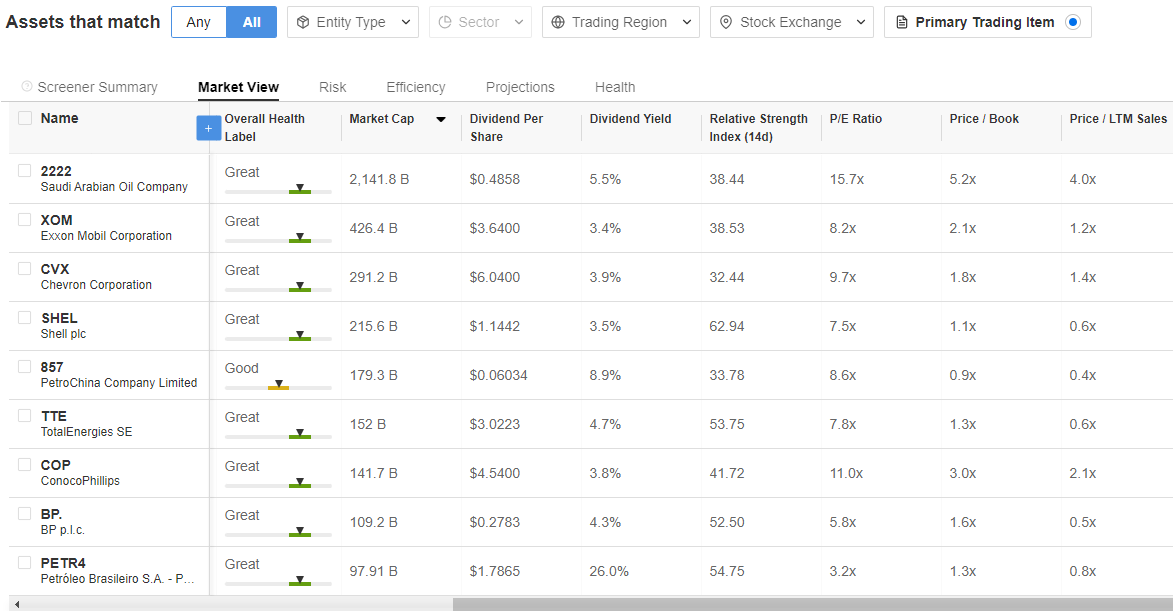Click the Any match button
This screenshot has height=611, width=1173.
[x=198, y=22]
